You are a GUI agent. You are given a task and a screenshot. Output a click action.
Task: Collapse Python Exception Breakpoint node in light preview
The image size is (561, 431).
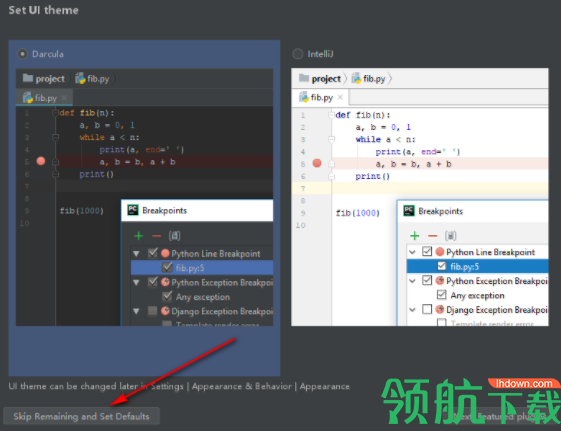click(x=413, y=281)
